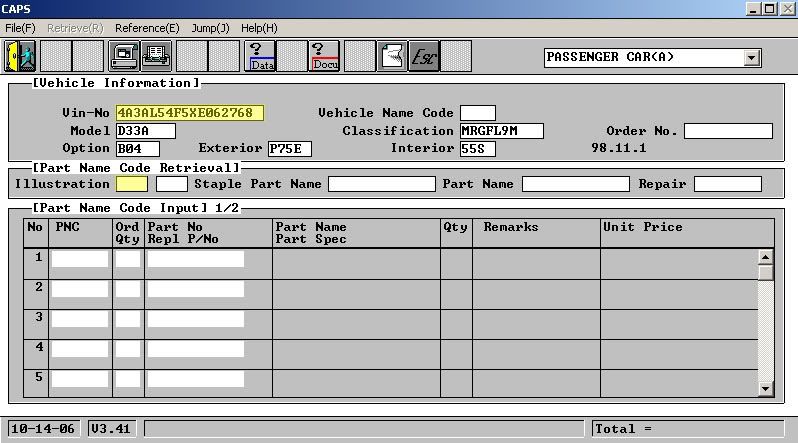798x443 pixels.
Task: Select the PNC cell in row 1
Action: click(x=80, y=259)
